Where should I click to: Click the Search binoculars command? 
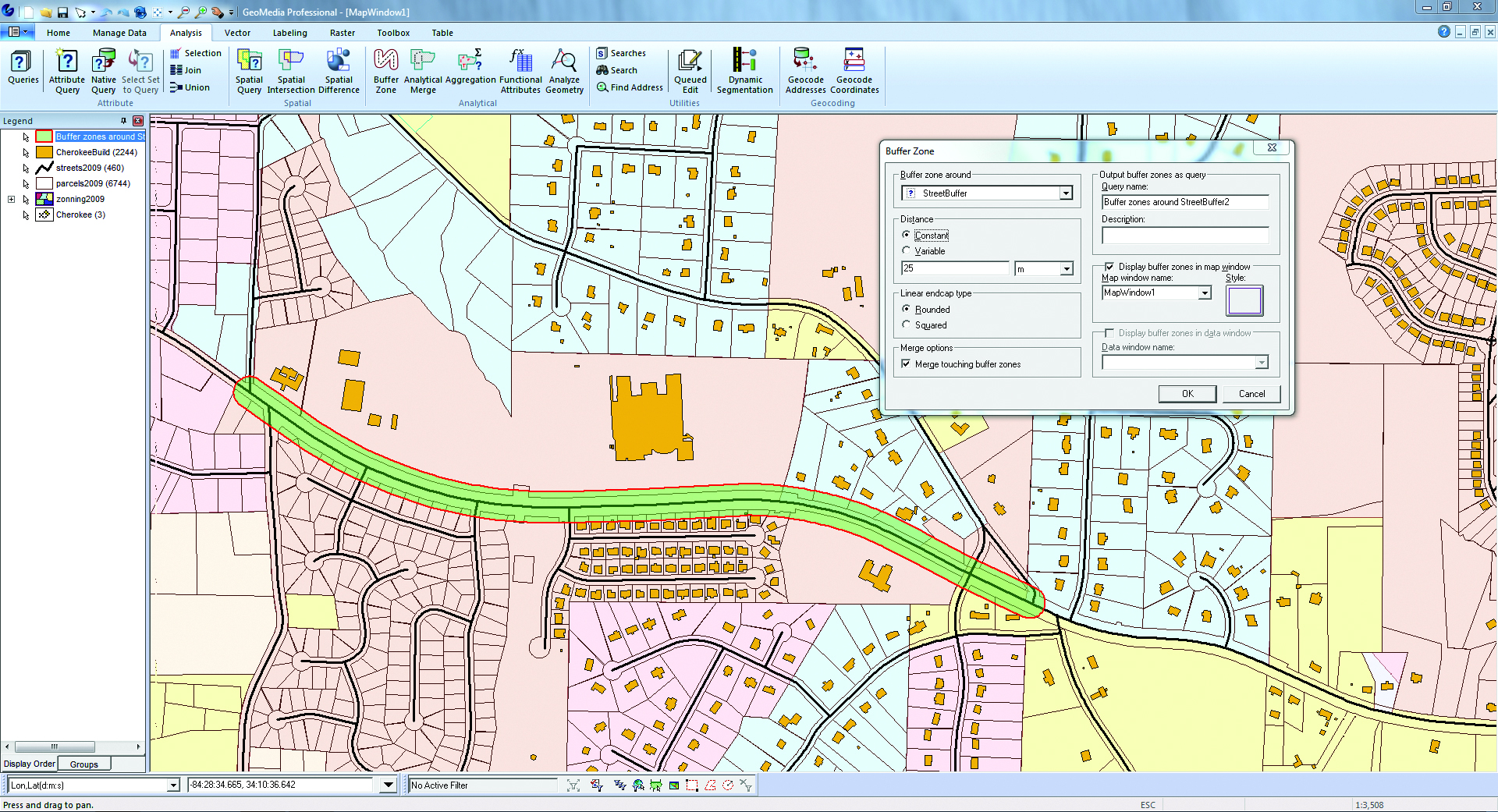(617, 70)
